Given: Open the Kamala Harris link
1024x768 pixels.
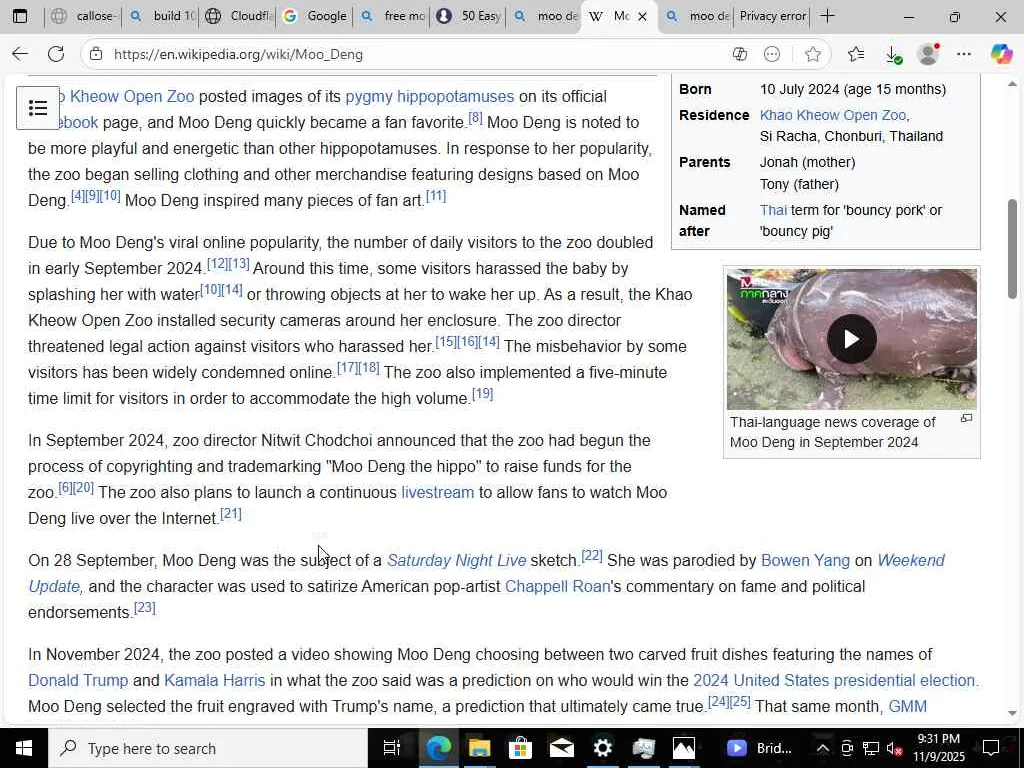Looking at the screenshot, I should tap(214, 680).
